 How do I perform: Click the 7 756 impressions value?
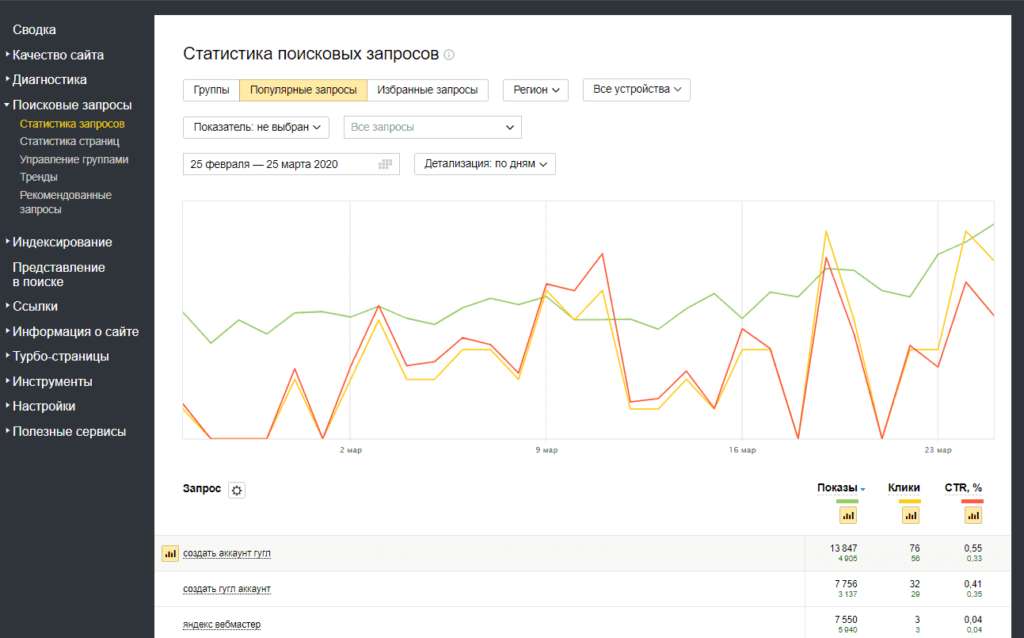click(x=846, y=584)
